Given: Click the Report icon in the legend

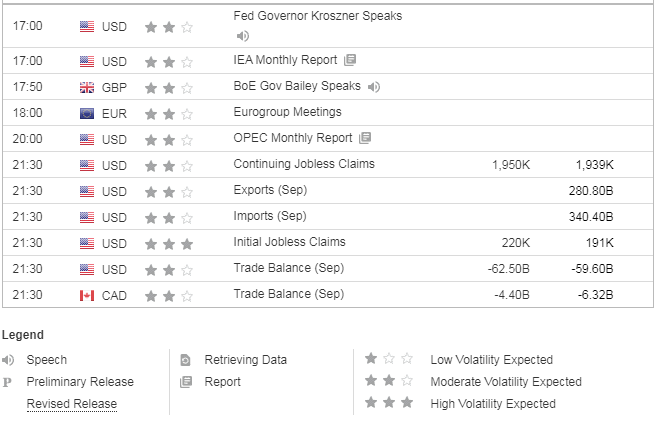Looking at the screenshot, I should [186, 382].
